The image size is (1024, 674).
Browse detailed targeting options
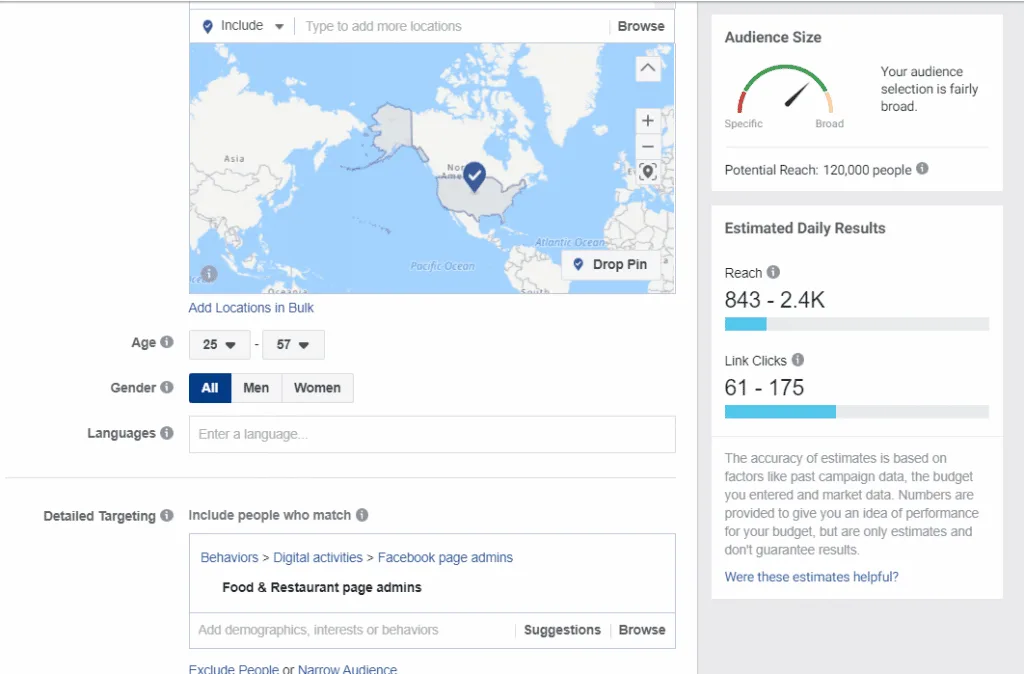click(x=642, y=630)
